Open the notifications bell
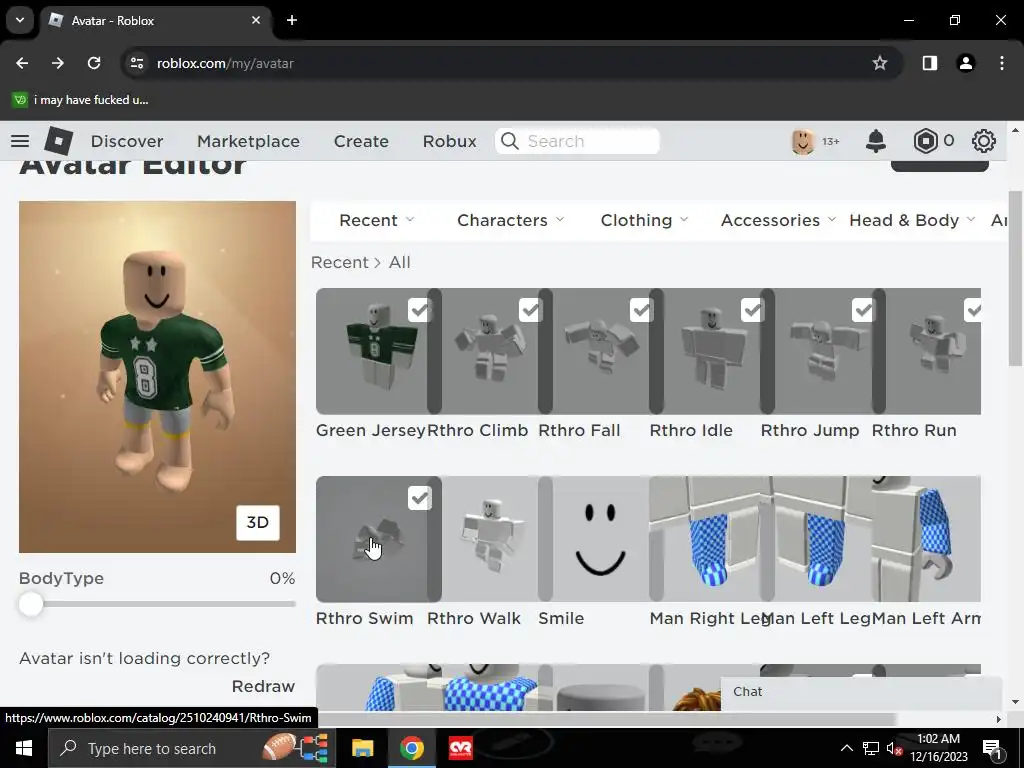 [876, 141]
